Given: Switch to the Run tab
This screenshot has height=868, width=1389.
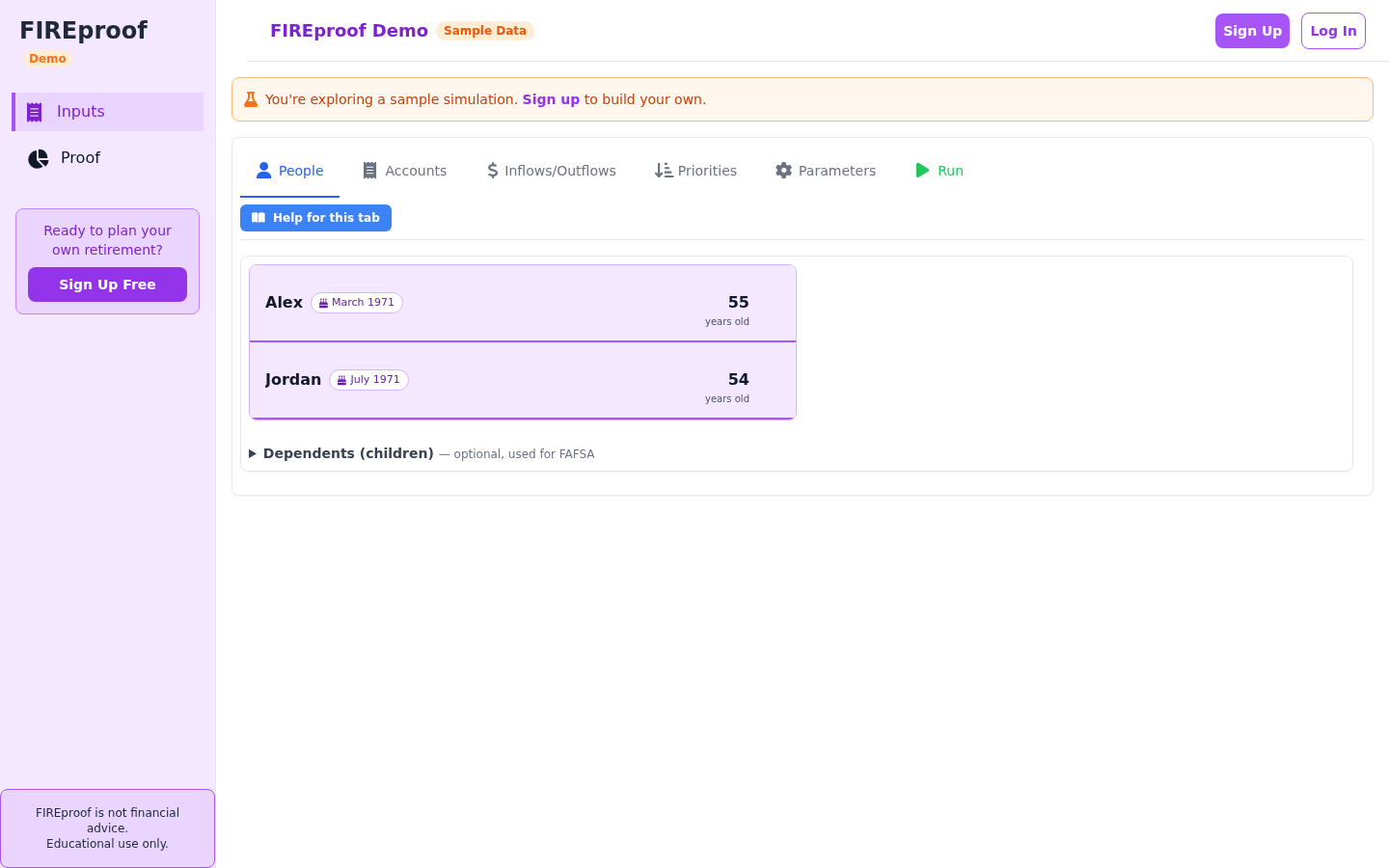Looking at the screenshot, I should point(940,171).
